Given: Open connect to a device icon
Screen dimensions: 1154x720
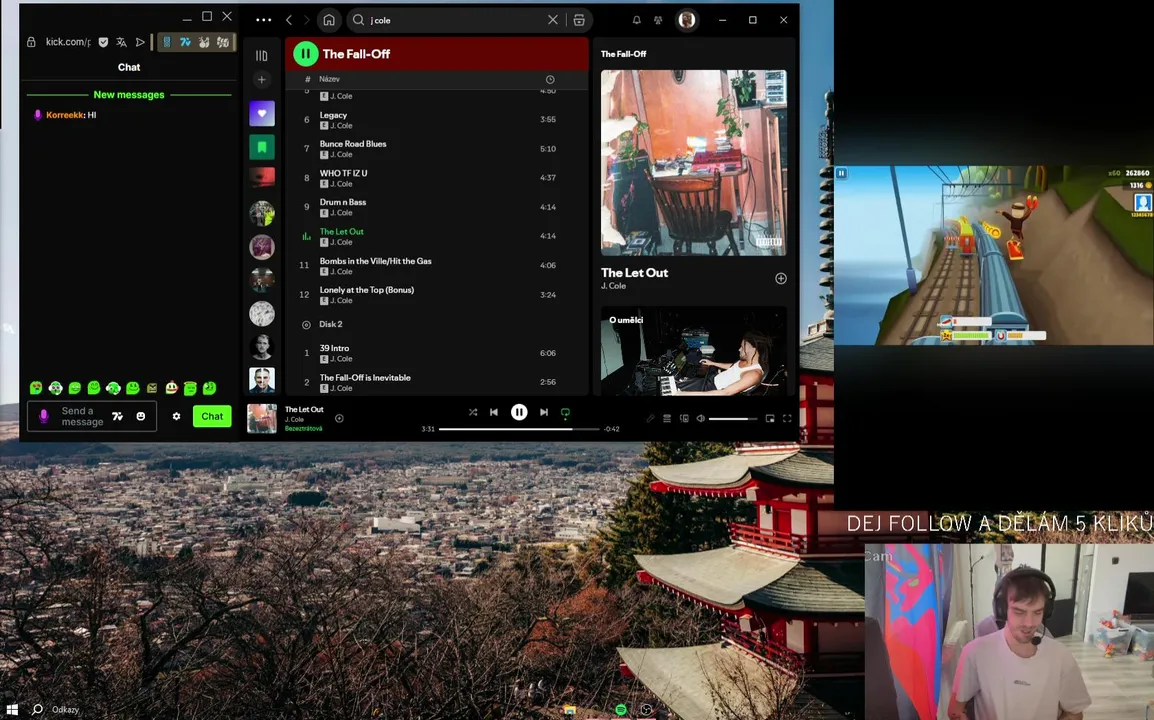Looking at the screenshot, I should tap(684, 418).
